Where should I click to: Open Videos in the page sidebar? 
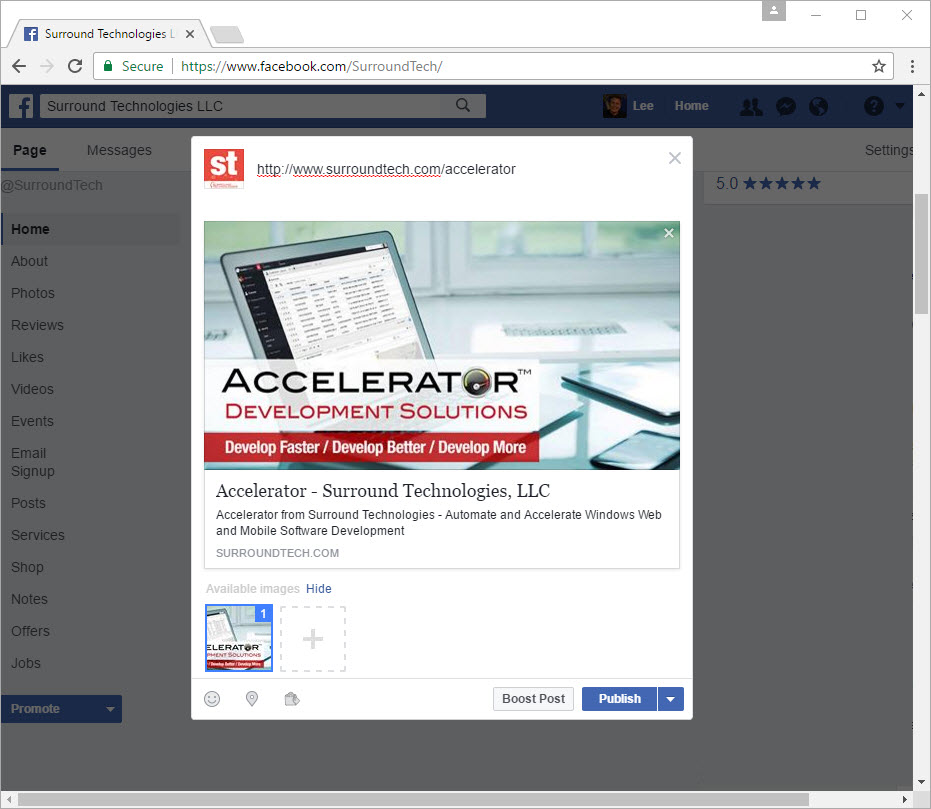32,389
